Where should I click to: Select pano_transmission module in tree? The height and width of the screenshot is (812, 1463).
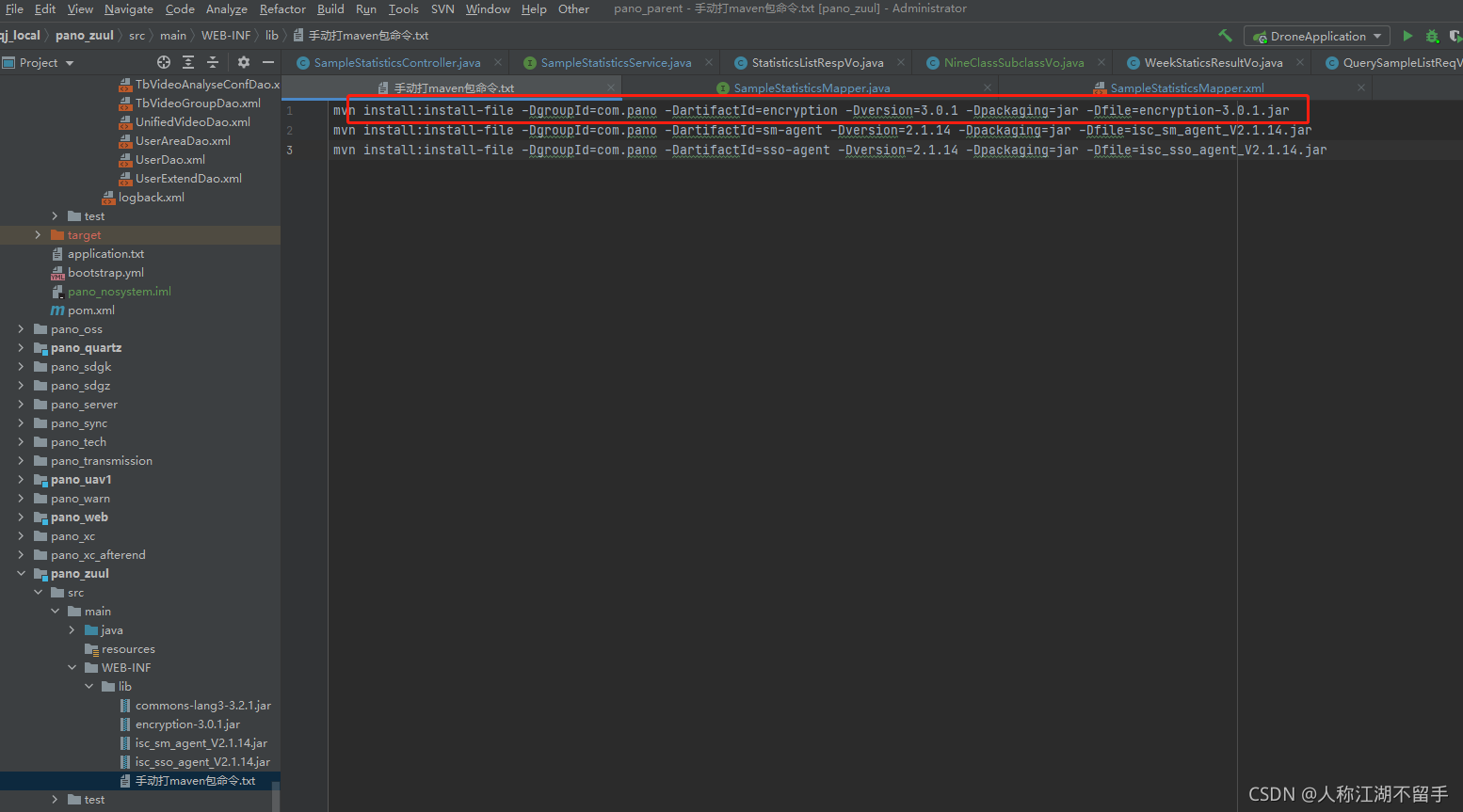(102, 461)
